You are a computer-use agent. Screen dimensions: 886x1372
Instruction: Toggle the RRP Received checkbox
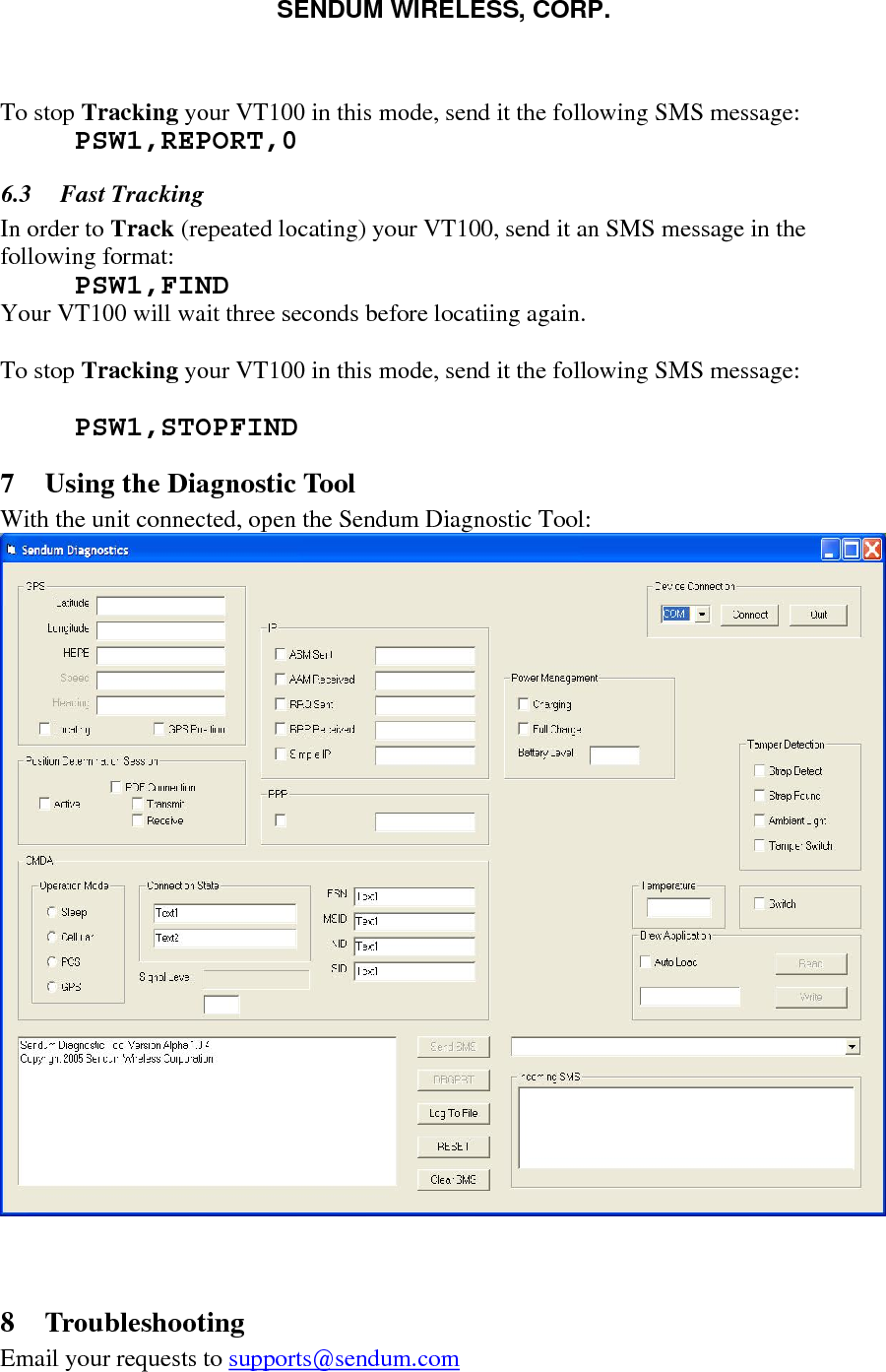(281, 729)
